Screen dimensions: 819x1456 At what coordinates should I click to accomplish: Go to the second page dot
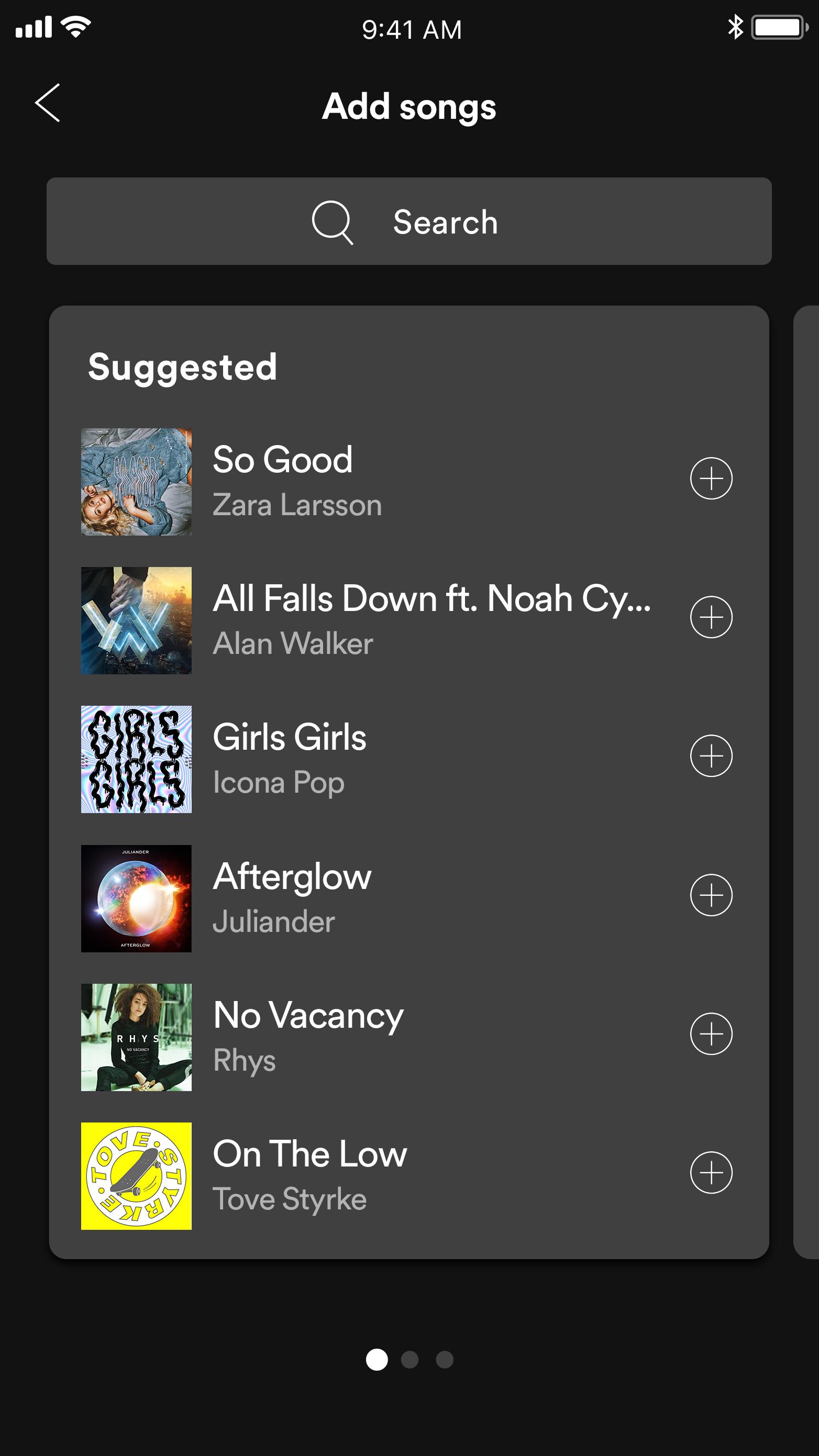click(x=409, y=1359)
